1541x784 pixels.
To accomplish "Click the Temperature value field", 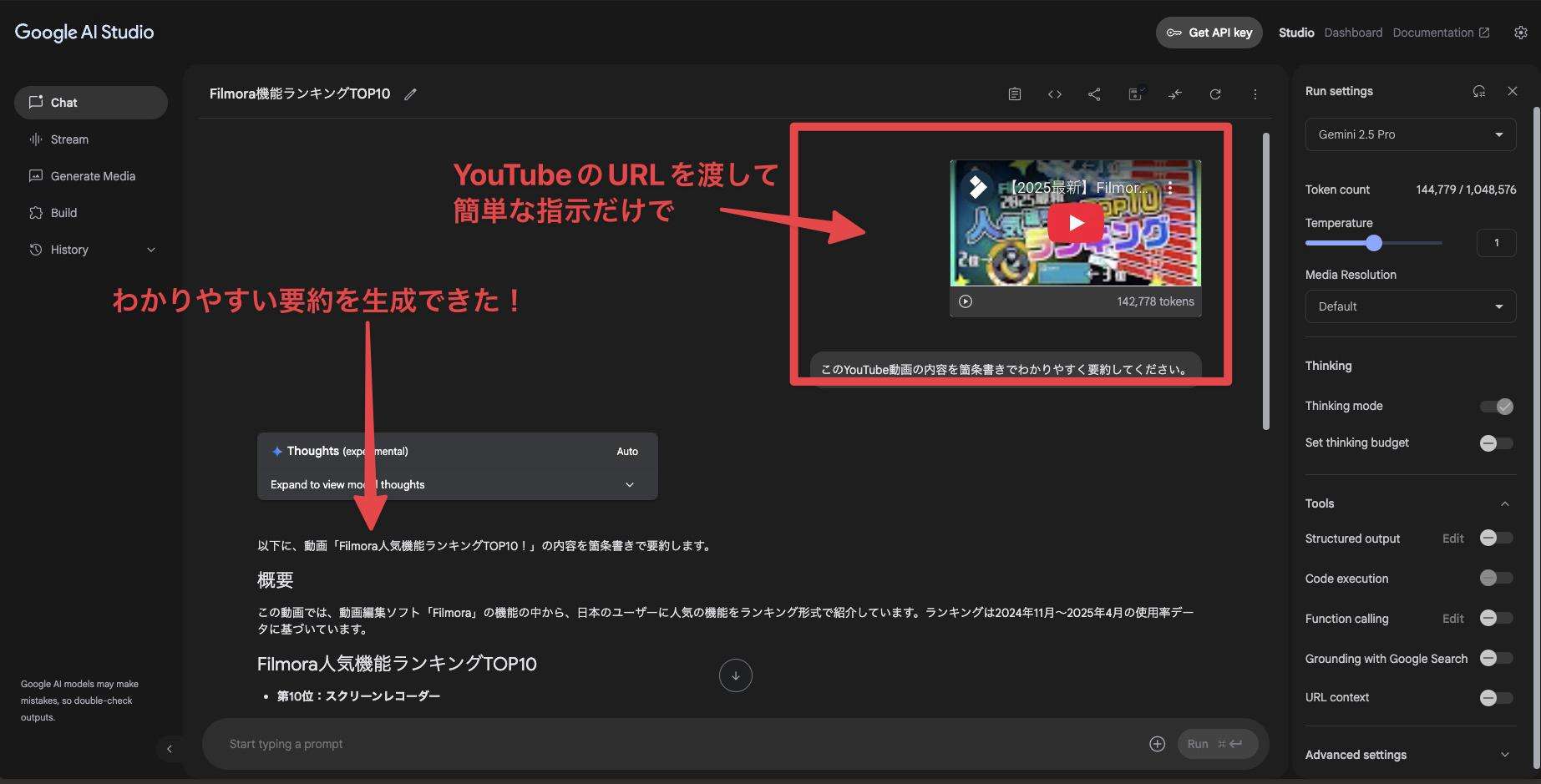I will pos(1497,243).
